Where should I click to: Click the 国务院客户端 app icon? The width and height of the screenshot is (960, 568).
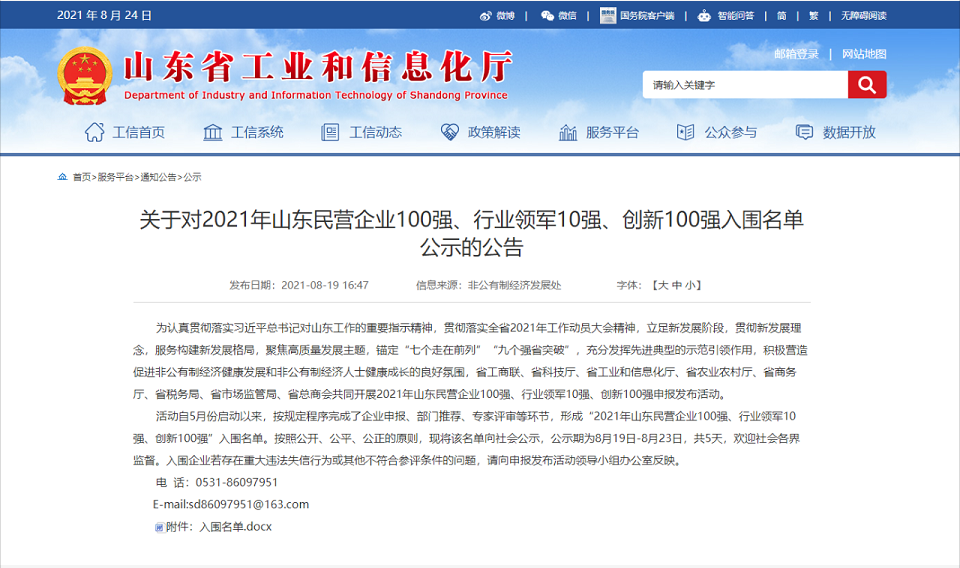607,15
